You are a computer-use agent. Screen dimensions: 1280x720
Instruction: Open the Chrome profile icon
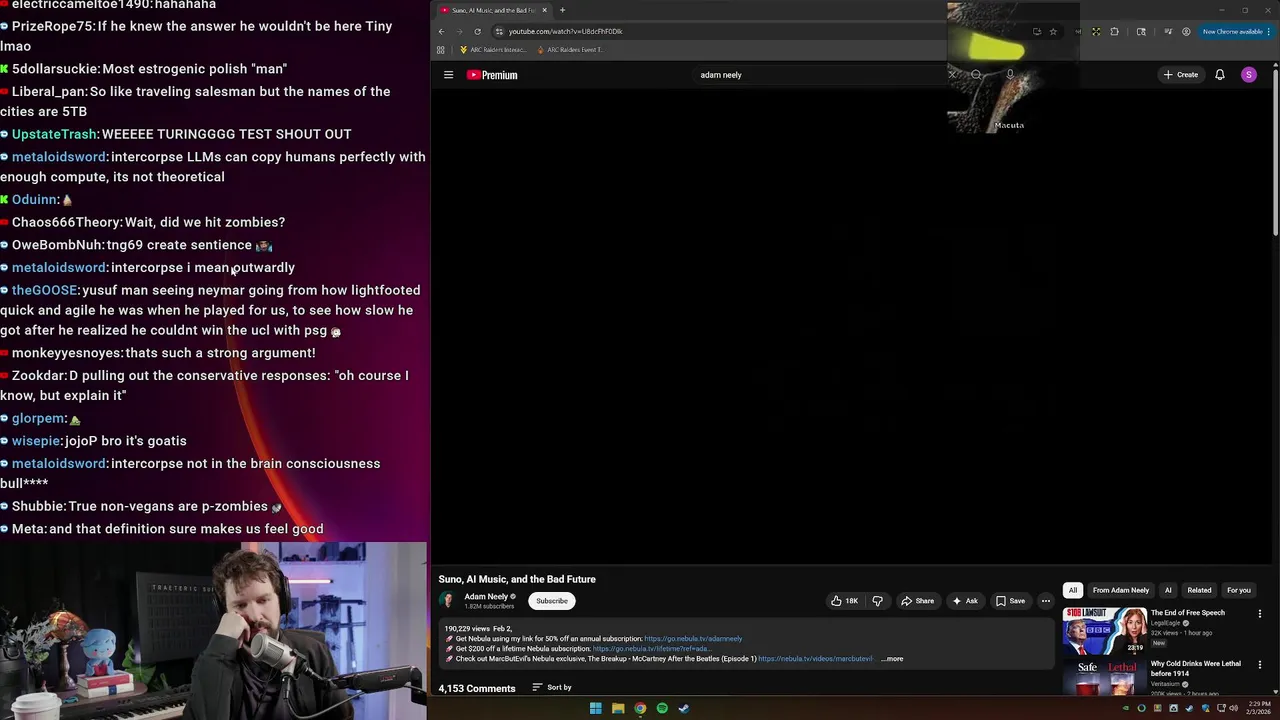click(x=1186, y=31)
